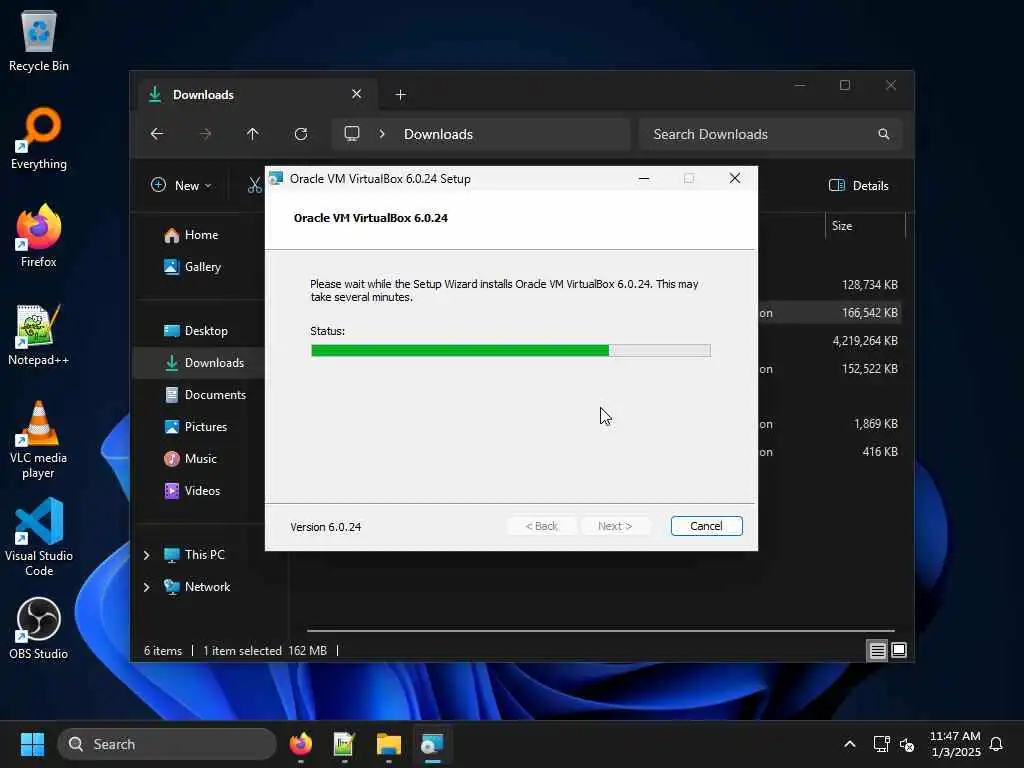The width and height of the screenshot is (1024, 768).
Task: Click the installation progress bar
Action: click(511, 351)
